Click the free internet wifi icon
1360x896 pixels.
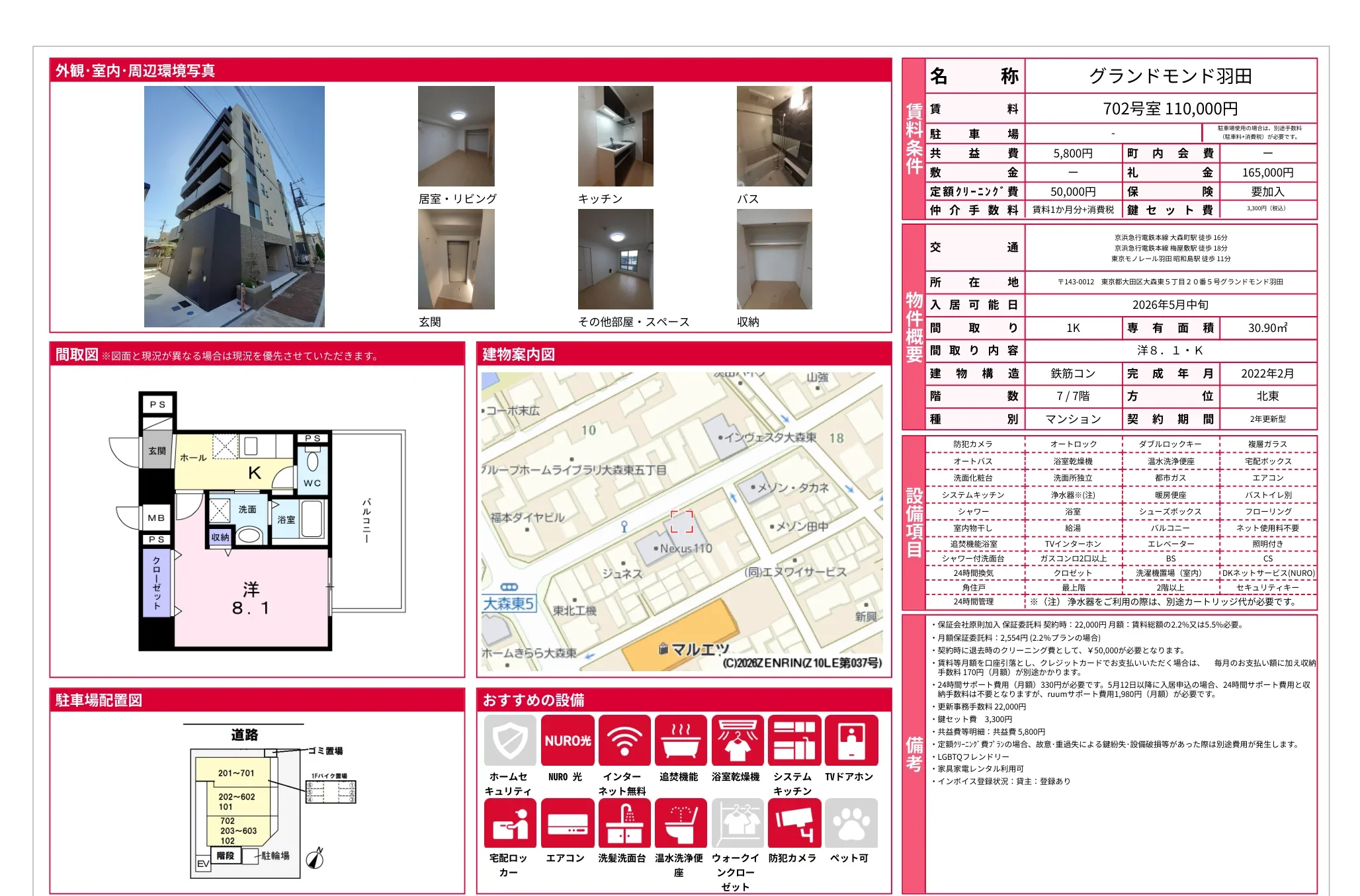click(x=624, y=740)
